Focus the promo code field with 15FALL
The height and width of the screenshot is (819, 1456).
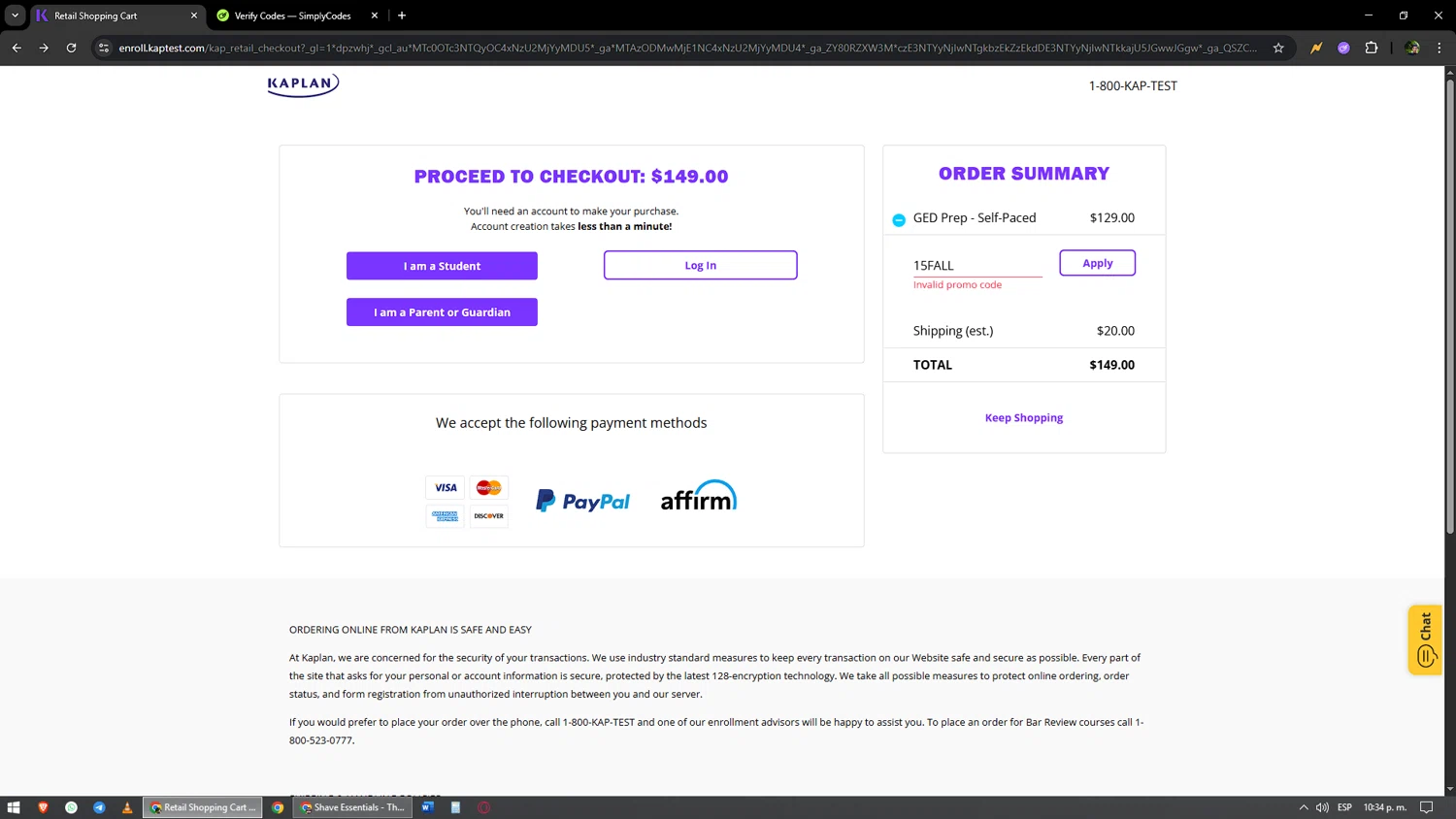coord(976,265)
